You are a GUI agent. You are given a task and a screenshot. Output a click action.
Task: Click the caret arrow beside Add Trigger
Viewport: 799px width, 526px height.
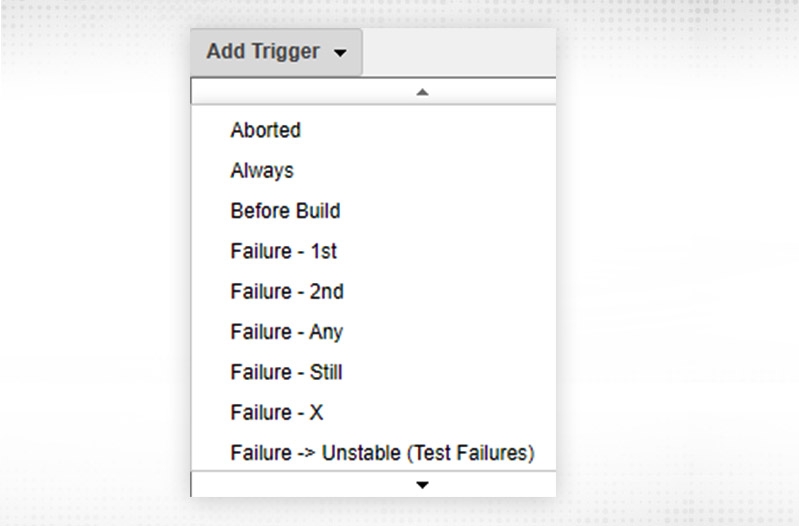pos(340,53)
